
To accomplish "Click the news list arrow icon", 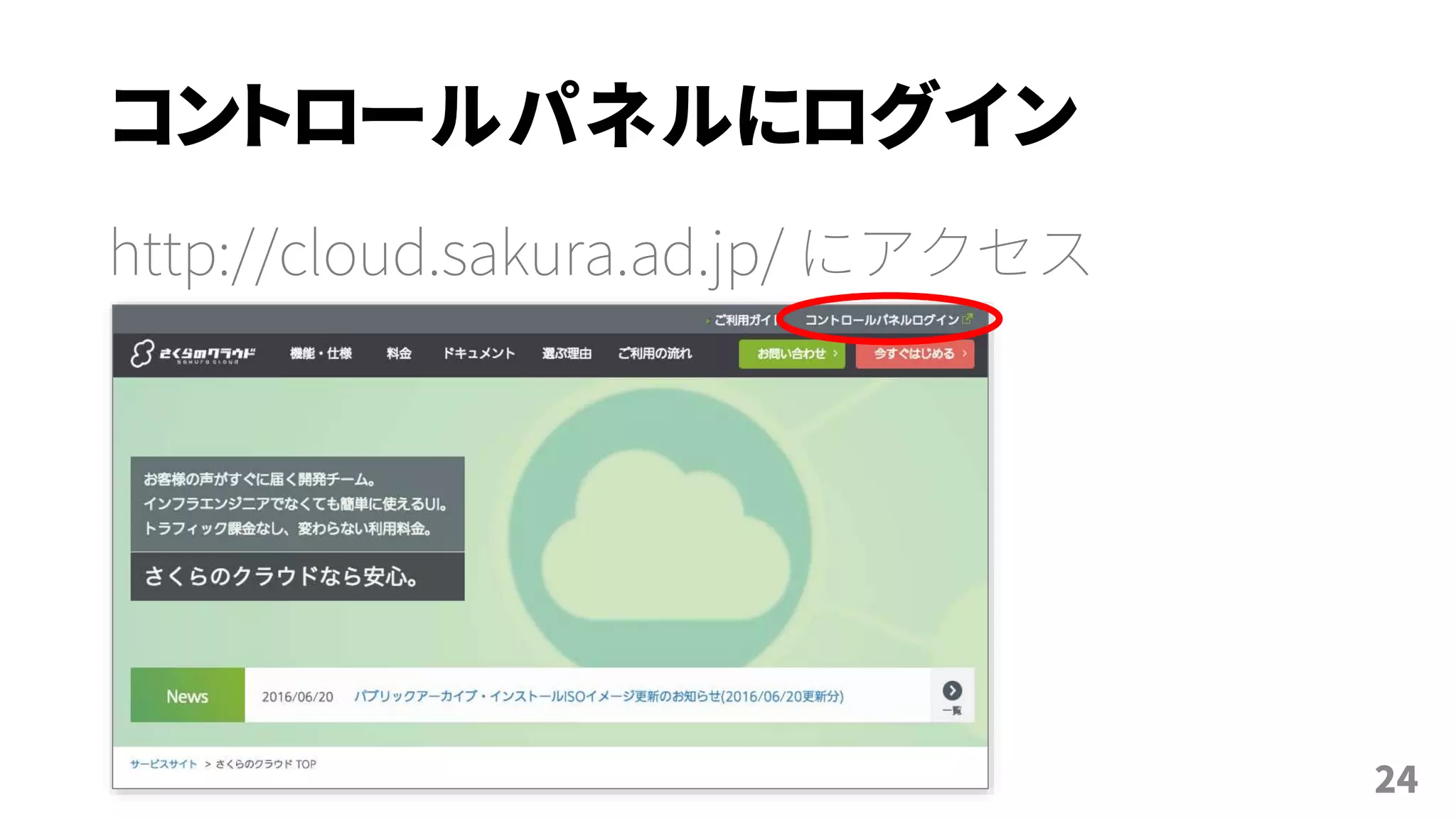I will coord(952,690).
